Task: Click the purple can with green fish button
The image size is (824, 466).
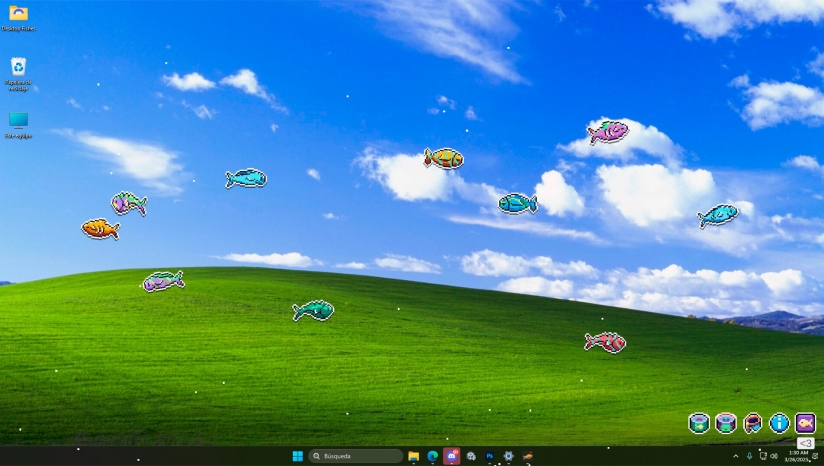Action: pos(726,423)
